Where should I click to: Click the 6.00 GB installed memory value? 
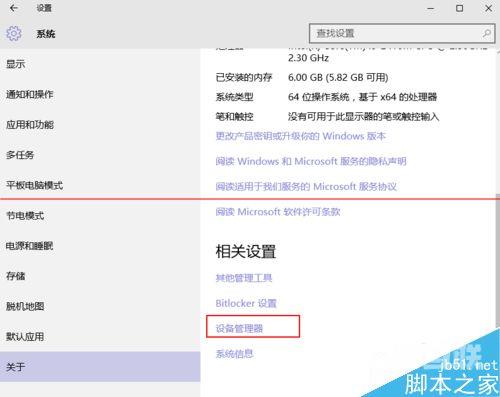point(338,77)
